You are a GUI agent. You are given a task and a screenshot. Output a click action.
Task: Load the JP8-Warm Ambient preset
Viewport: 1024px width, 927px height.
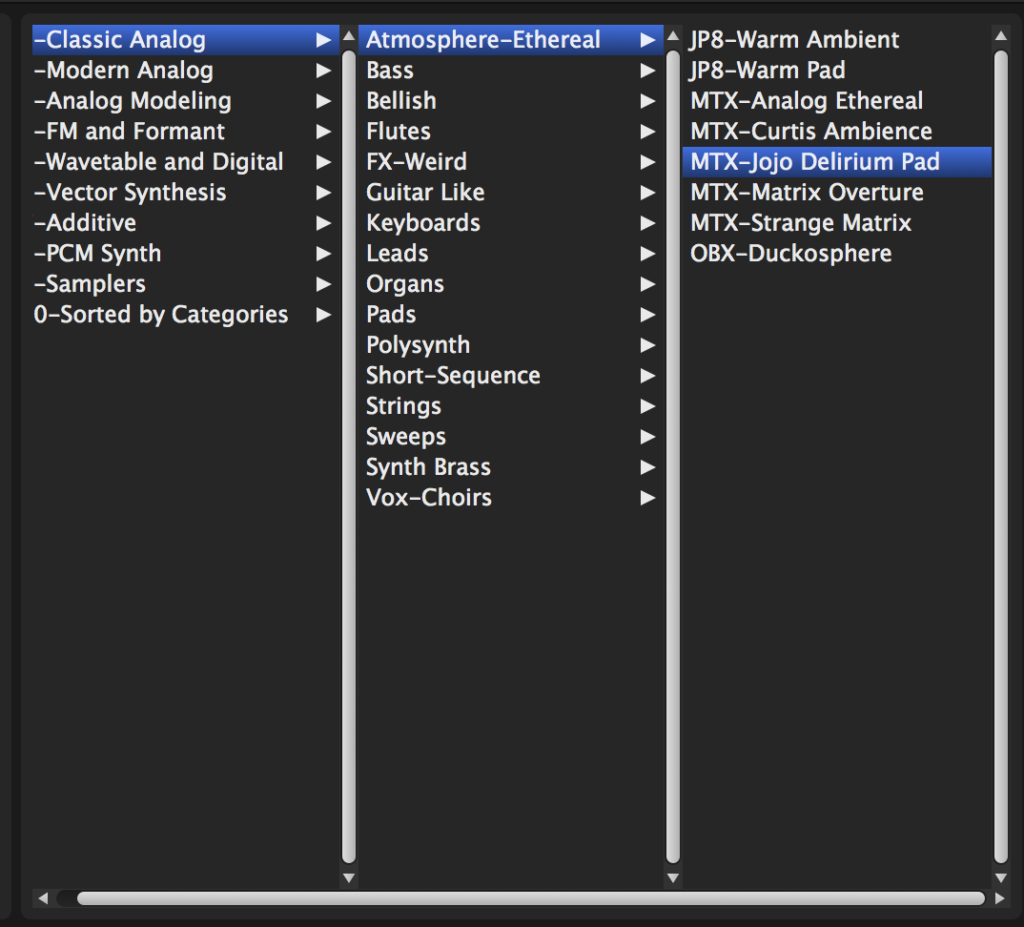837,40
